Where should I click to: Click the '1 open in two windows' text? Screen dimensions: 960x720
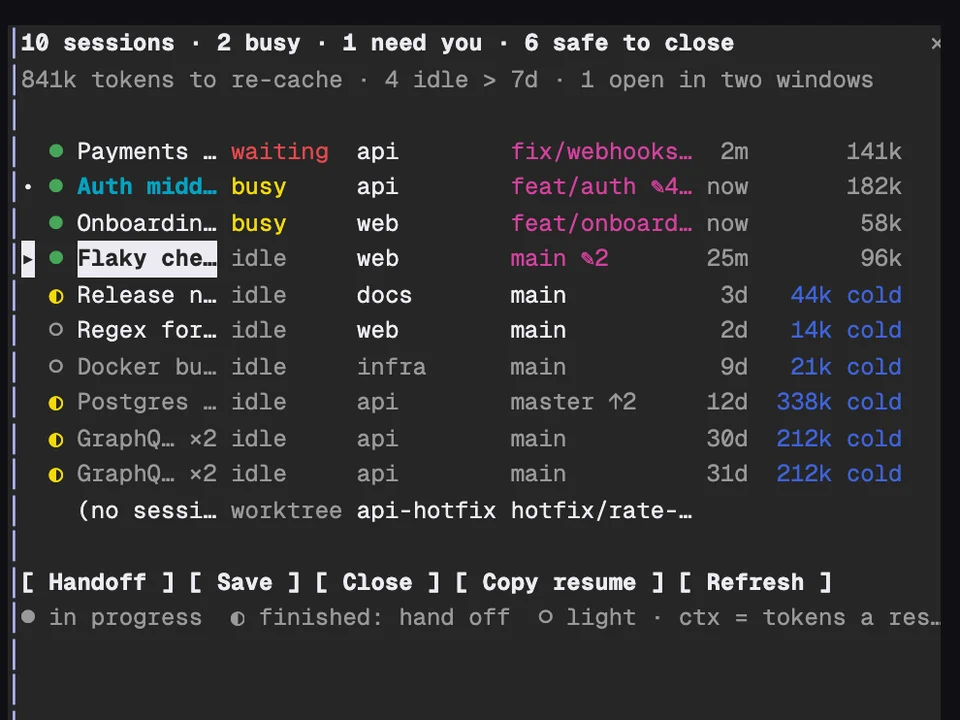(x=727, y=80)
